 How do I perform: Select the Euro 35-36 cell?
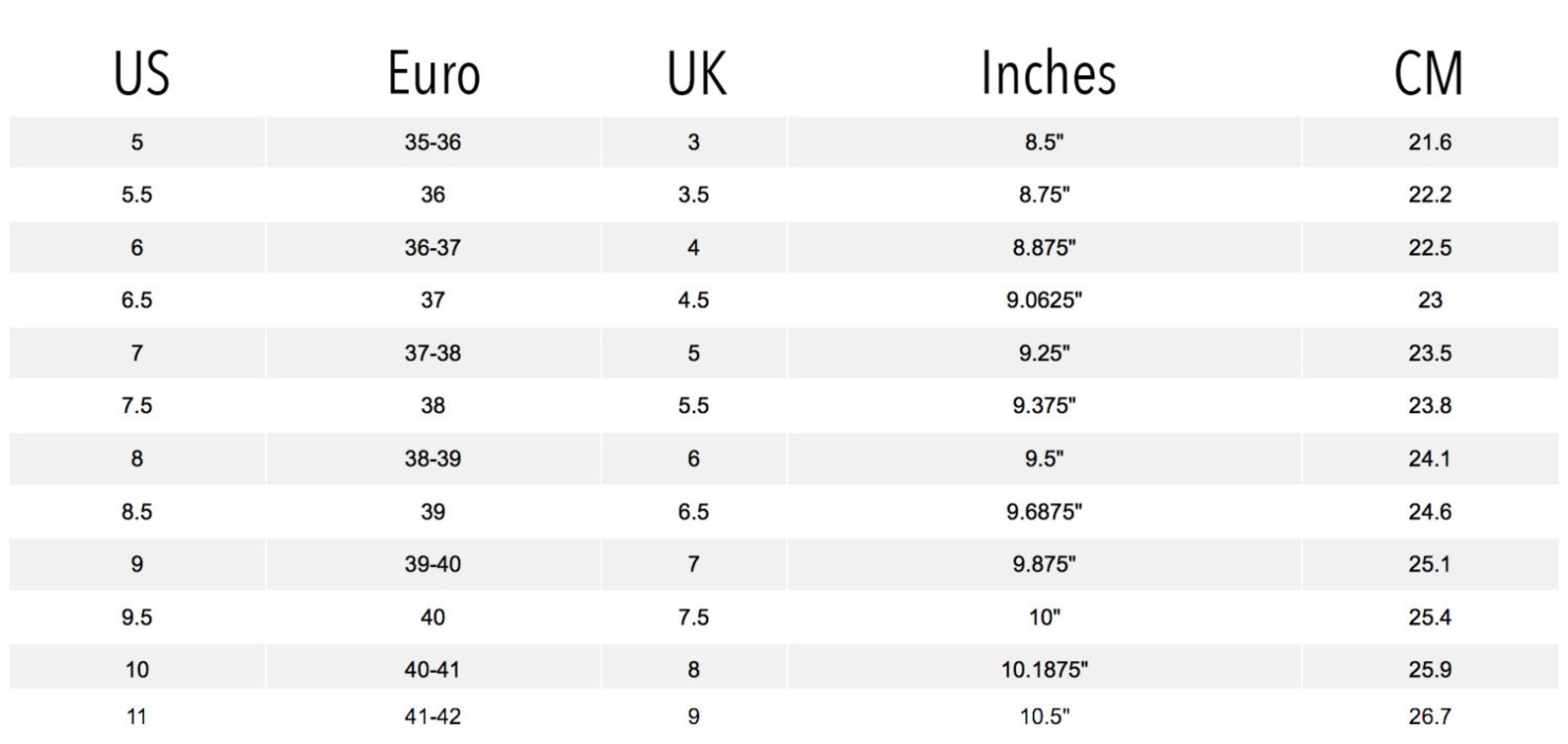point(432,142)
